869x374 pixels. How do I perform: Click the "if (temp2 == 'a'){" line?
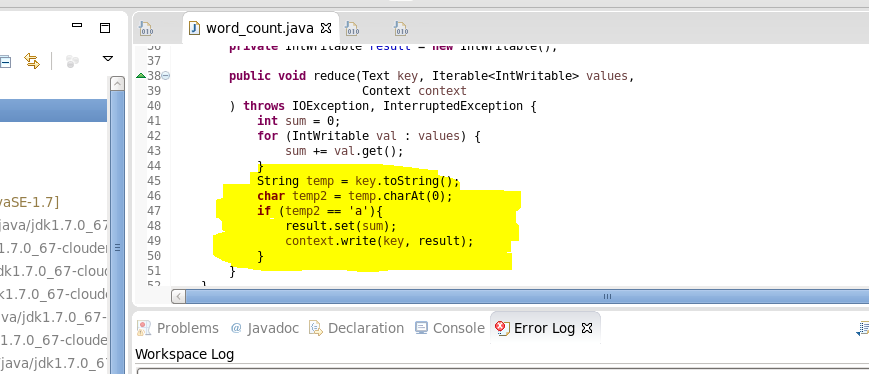click(320, 211)
